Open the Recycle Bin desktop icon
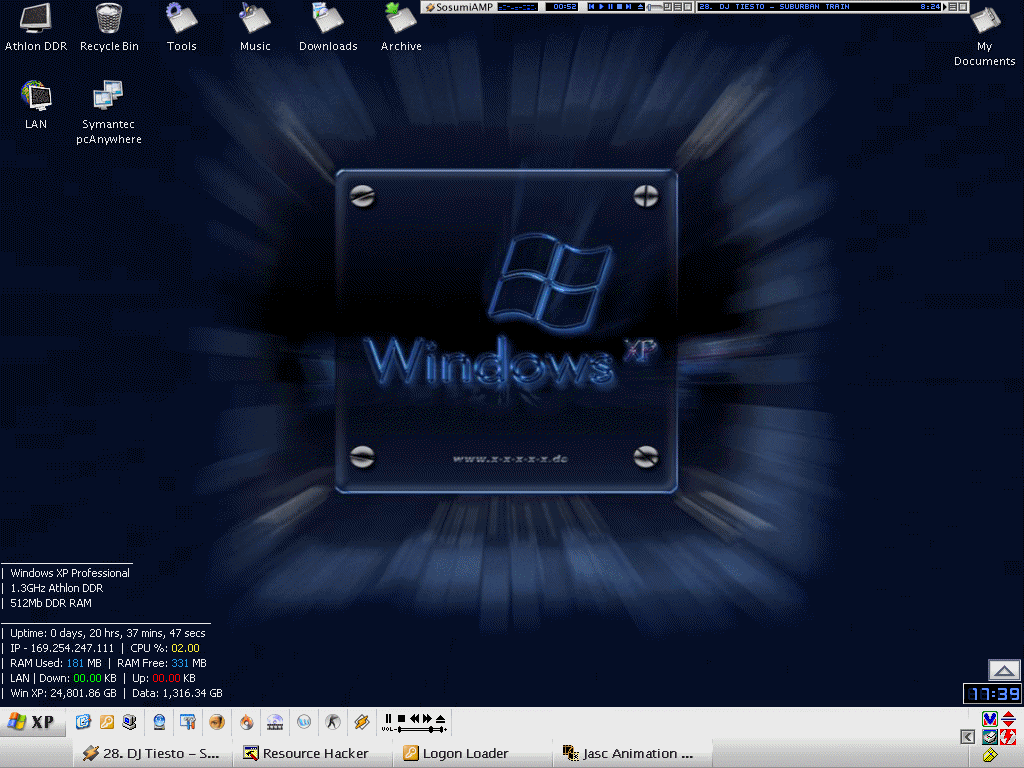The width and height of the screenshot is (1024, 768). 109,19
